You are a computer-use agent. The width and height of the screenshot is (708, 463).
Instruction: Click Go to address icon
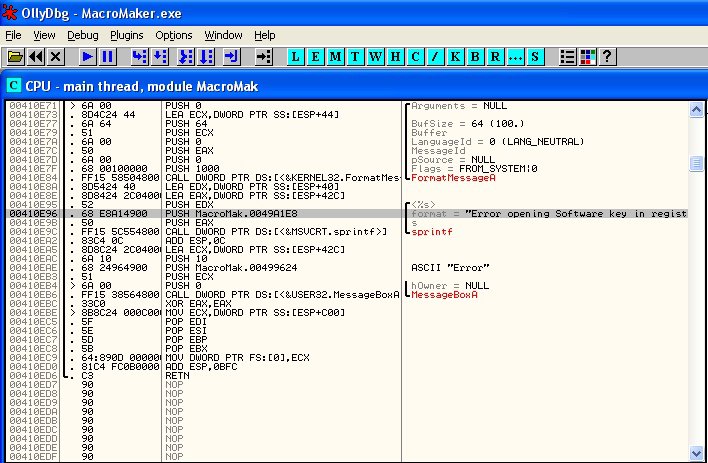click(263, 57)
